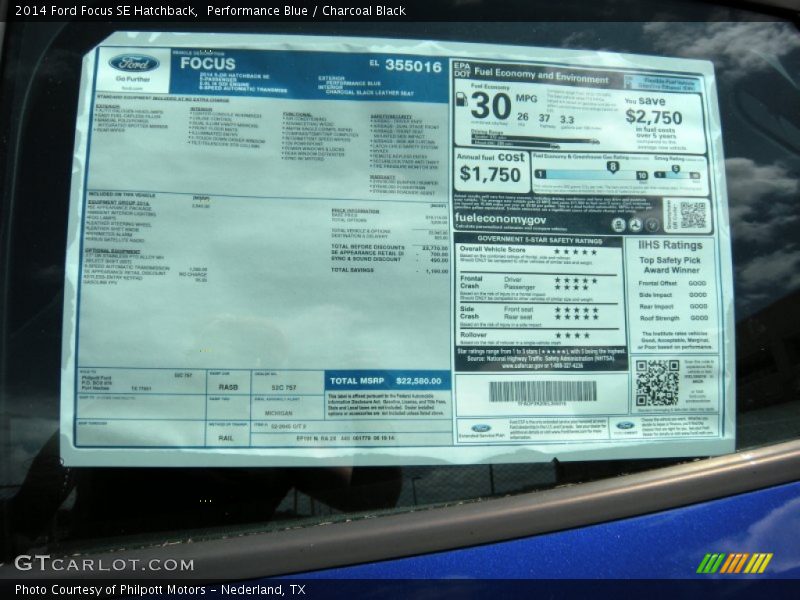Click the Rear Impact GOOD rating
Image resolution: width=800 pixels, height=600 pixels.
click(x=698, y=307)
